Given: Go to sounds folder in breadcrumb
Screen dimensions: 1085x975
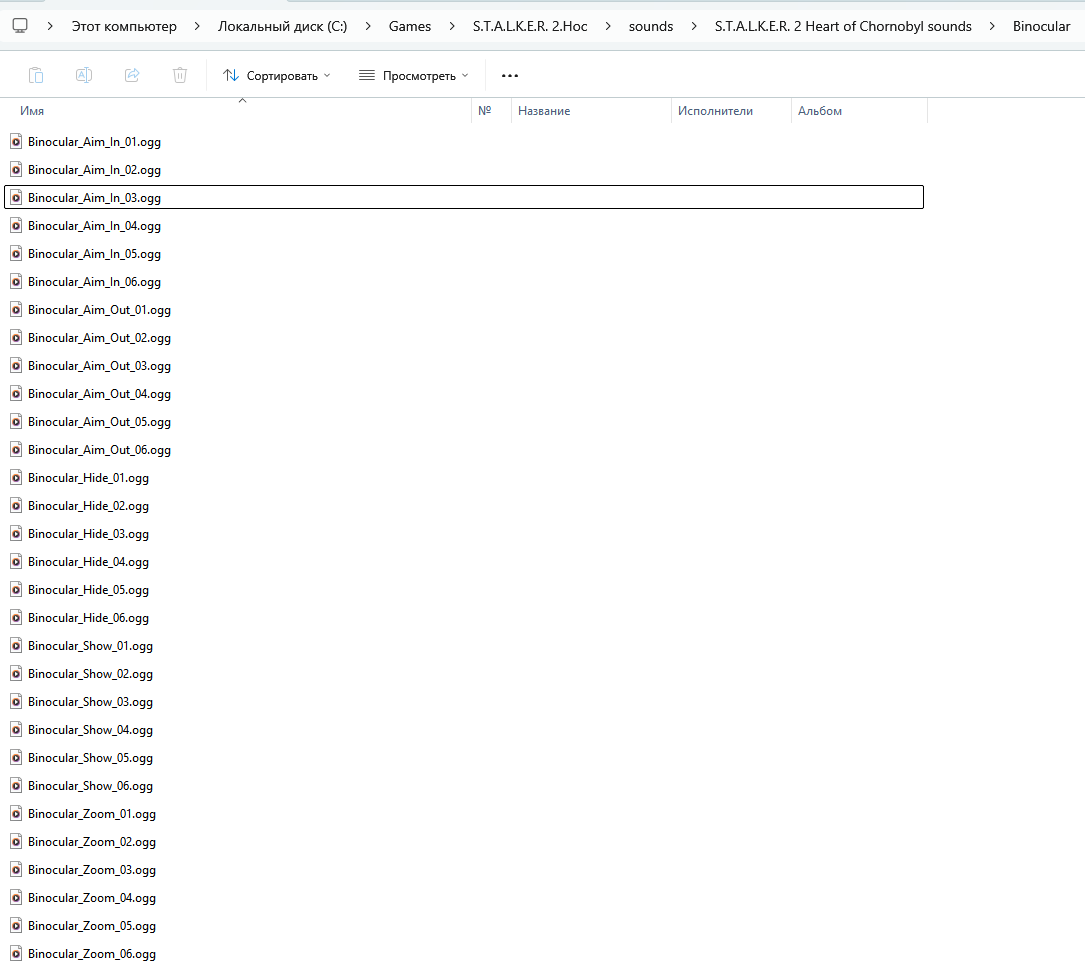Looking at the screenshot, I should tap(650, 26).
